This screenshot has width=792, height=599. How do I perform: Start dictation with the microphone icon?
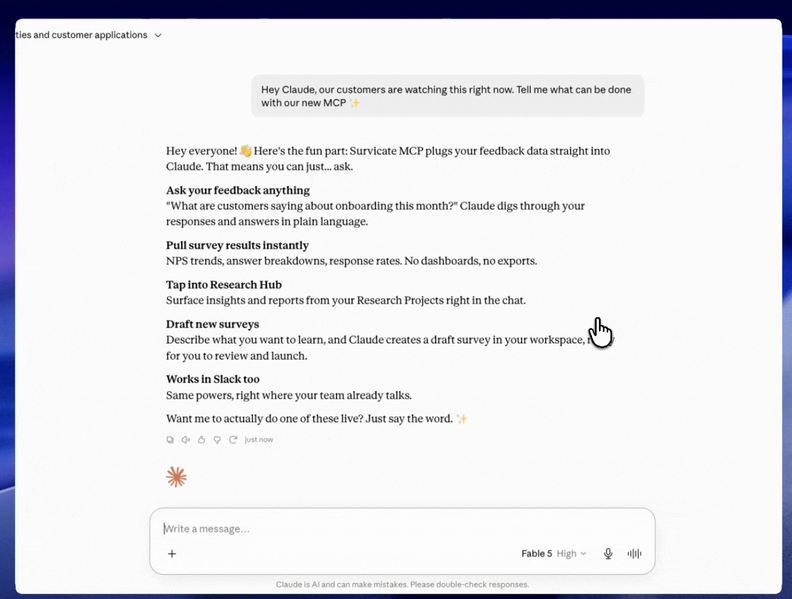tap(608, 554)
